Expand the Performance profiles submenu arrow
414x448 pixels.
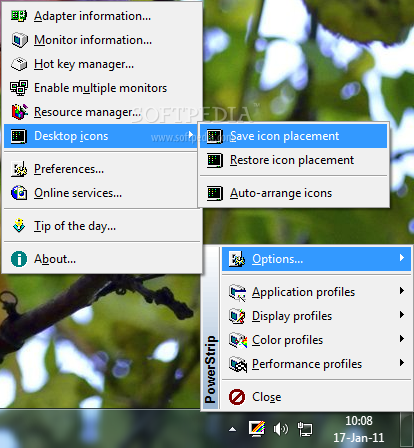point(402,363)
